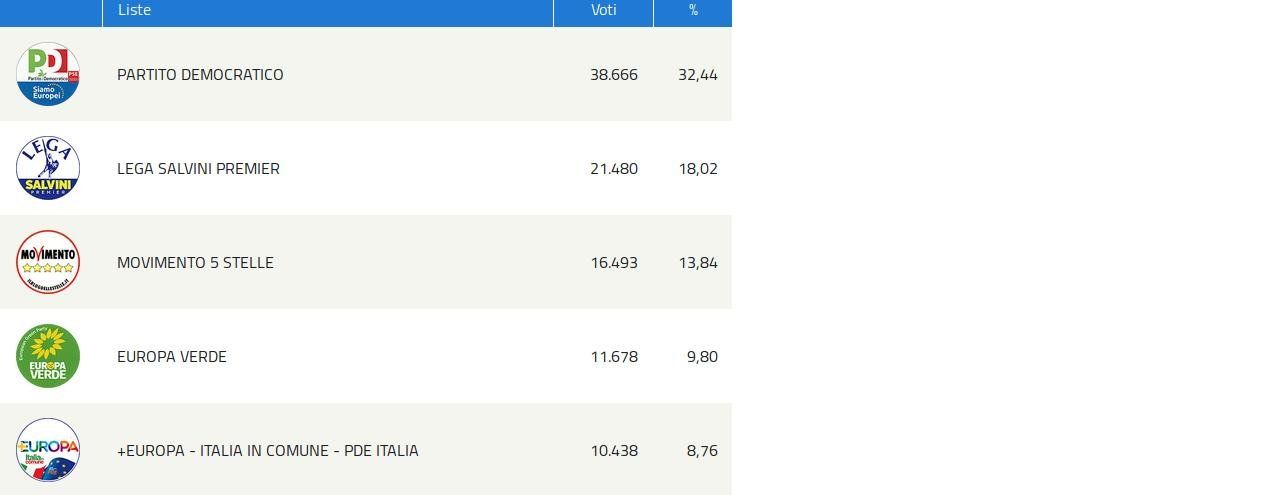Click the 32,44 percentage value
The height and width of the screenshot is (495, 1275).
tap(698, 75)
